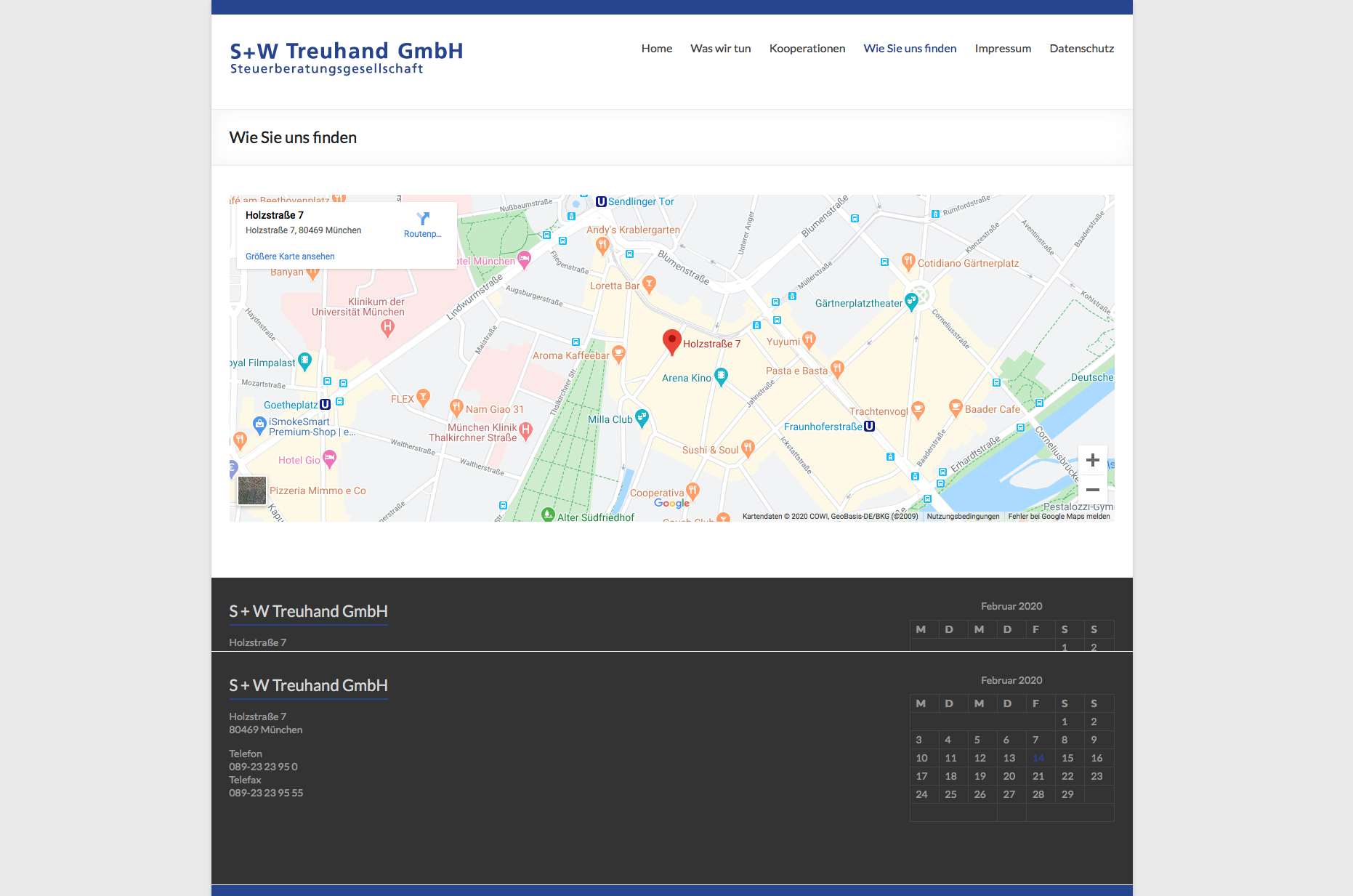Select Arena Kino map marker

(721, 376)
